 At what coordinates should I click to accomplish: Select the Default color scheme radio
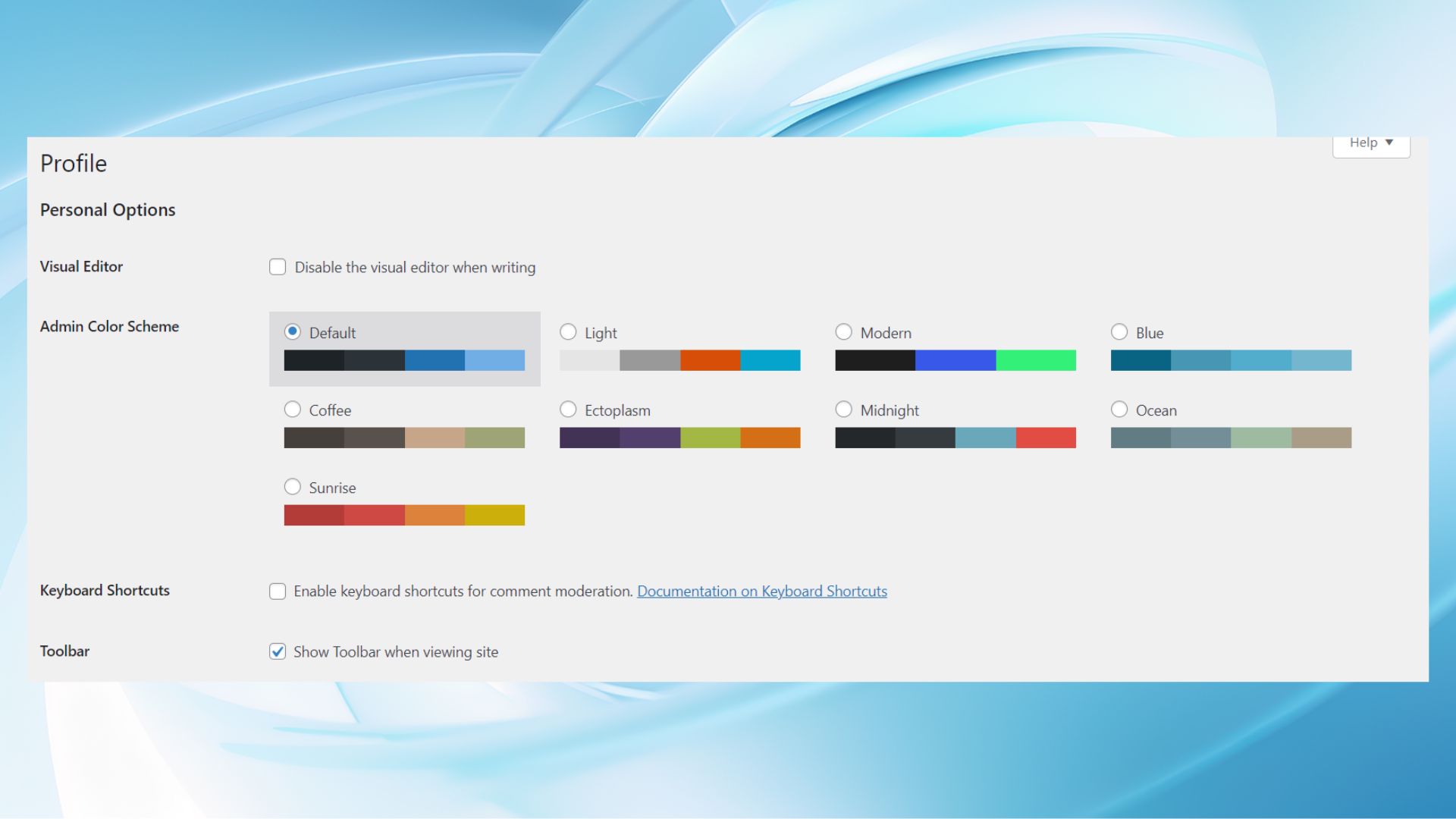(x=293, y=332)
